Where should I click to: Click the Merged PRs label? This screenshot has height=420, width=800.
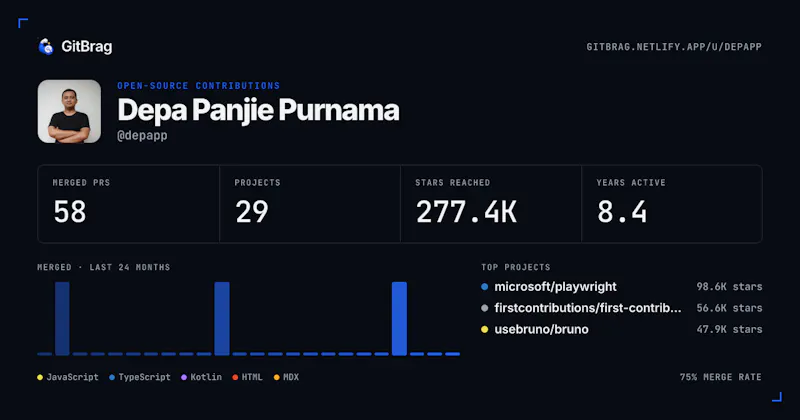pos(82,183)
